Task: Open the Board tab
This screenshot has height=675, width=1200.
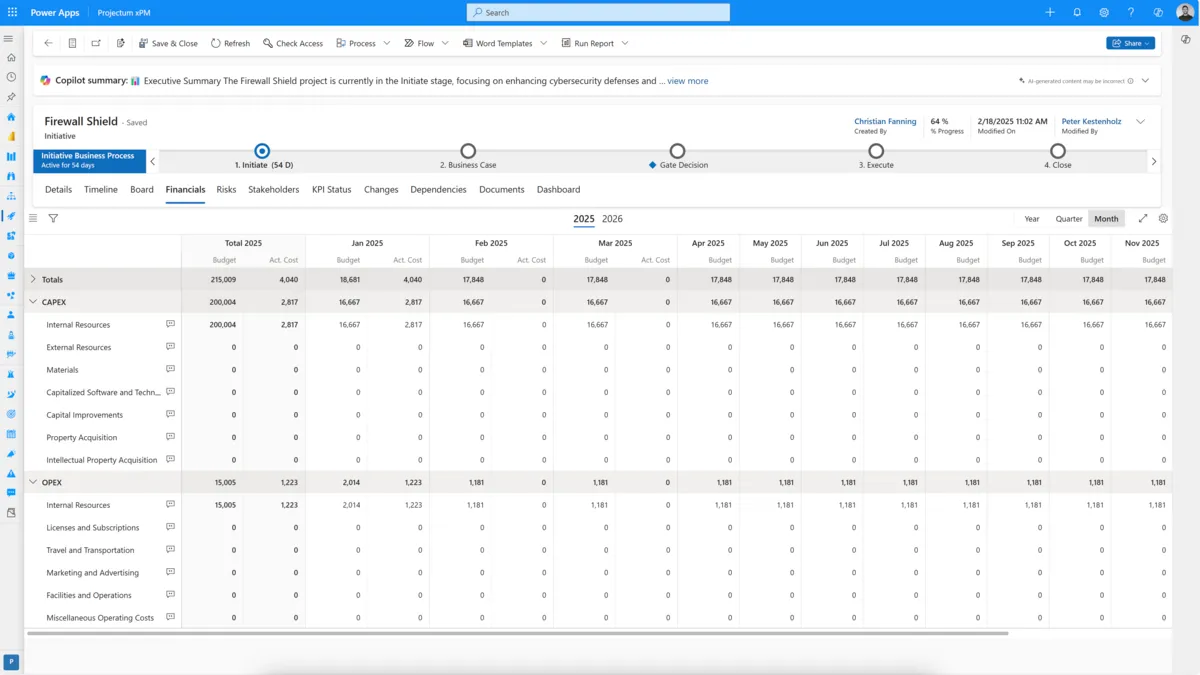Action: coord(142,189)
